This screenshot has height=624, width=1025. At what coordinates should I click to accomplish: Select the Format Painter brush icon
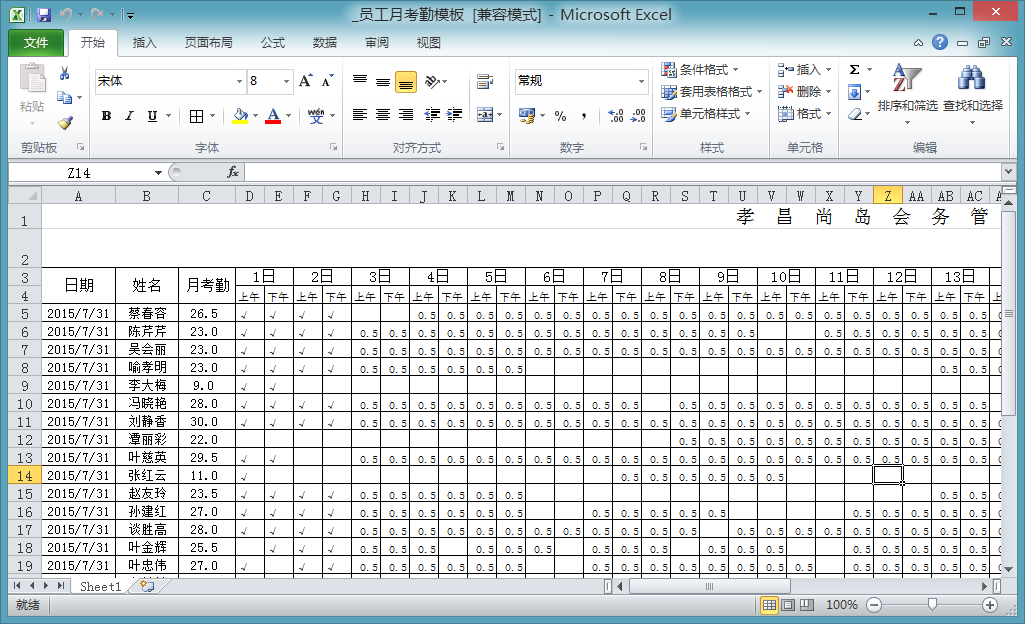pos(64,122)
